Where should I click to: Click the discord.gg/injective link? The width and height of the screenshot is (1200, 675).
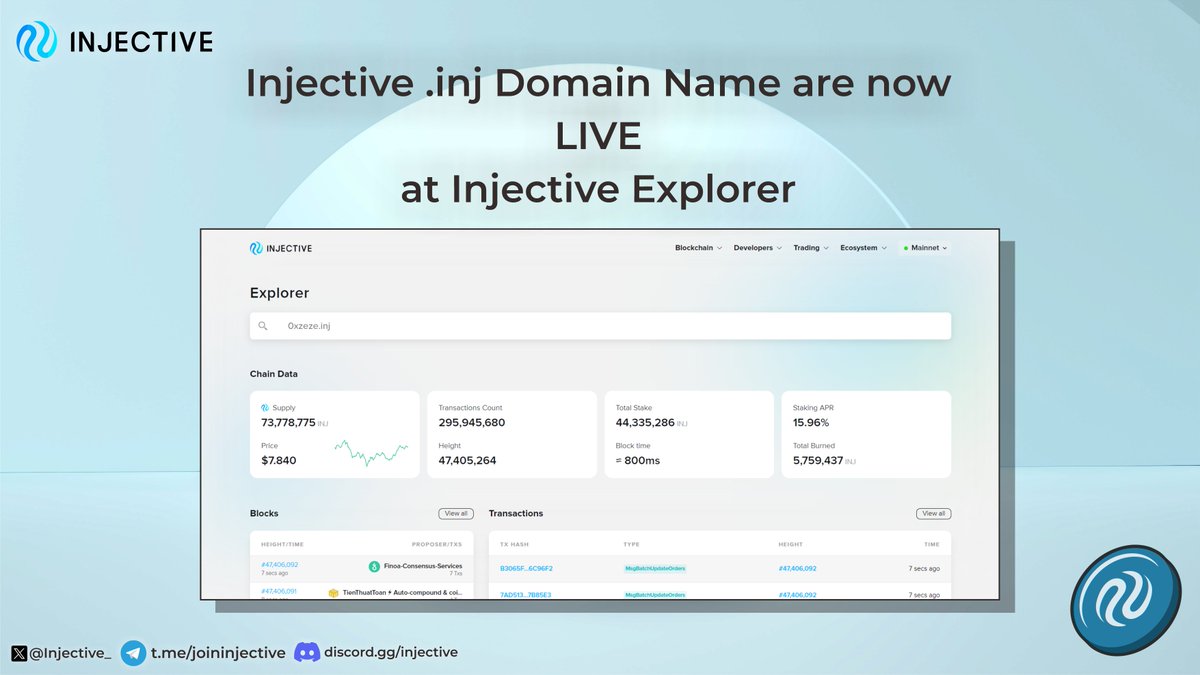point(391,653)
